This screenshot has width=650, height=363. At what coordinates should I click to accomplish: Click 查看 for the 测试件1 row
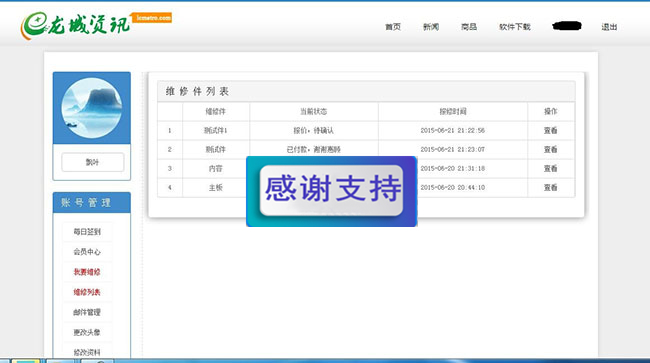[x=551, y=131]
